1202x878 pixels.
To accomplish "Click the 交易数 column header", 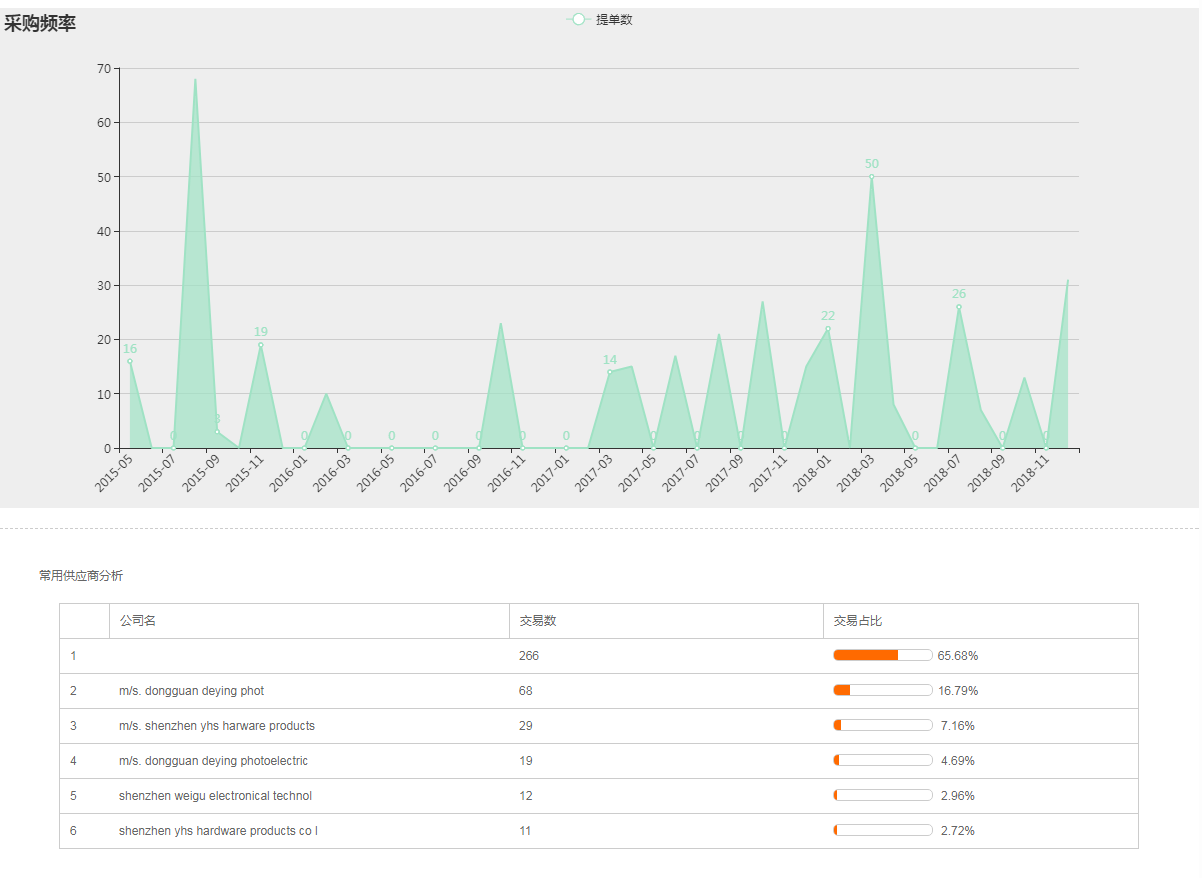I will 538,621.
